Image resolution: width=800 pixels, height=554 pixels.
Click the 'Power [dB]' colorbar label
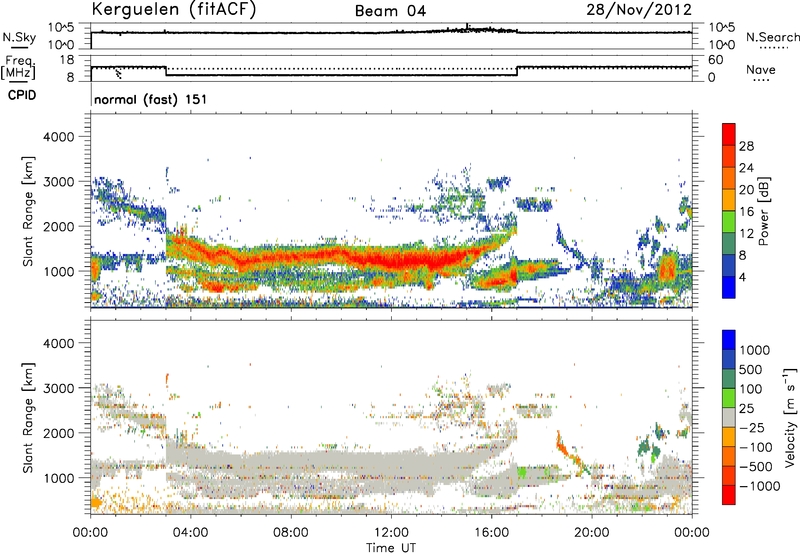[x=763, y=211]
